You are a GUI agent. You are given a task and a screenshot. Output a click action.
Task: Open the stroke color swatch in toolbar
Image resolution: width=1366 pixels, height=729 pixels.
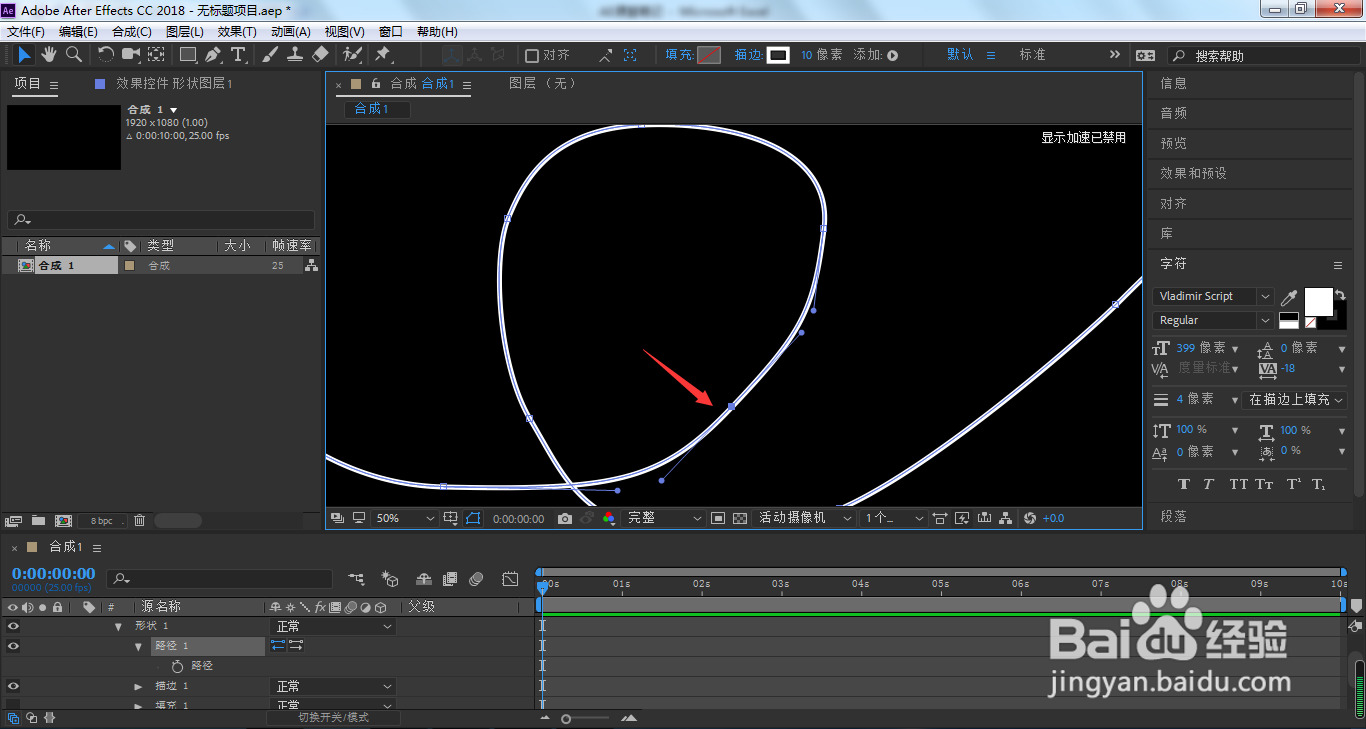(778, 55)
